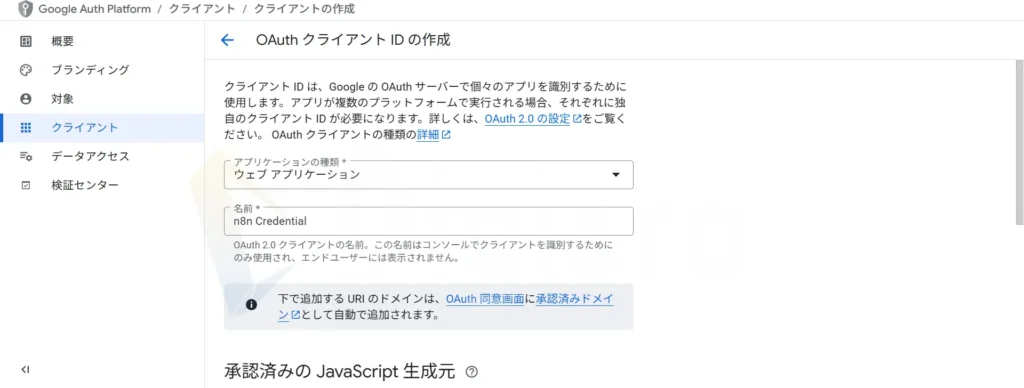1024x388 pixels.
Task: Click the データアクセス settings-list icon
Action: (25, 157)
